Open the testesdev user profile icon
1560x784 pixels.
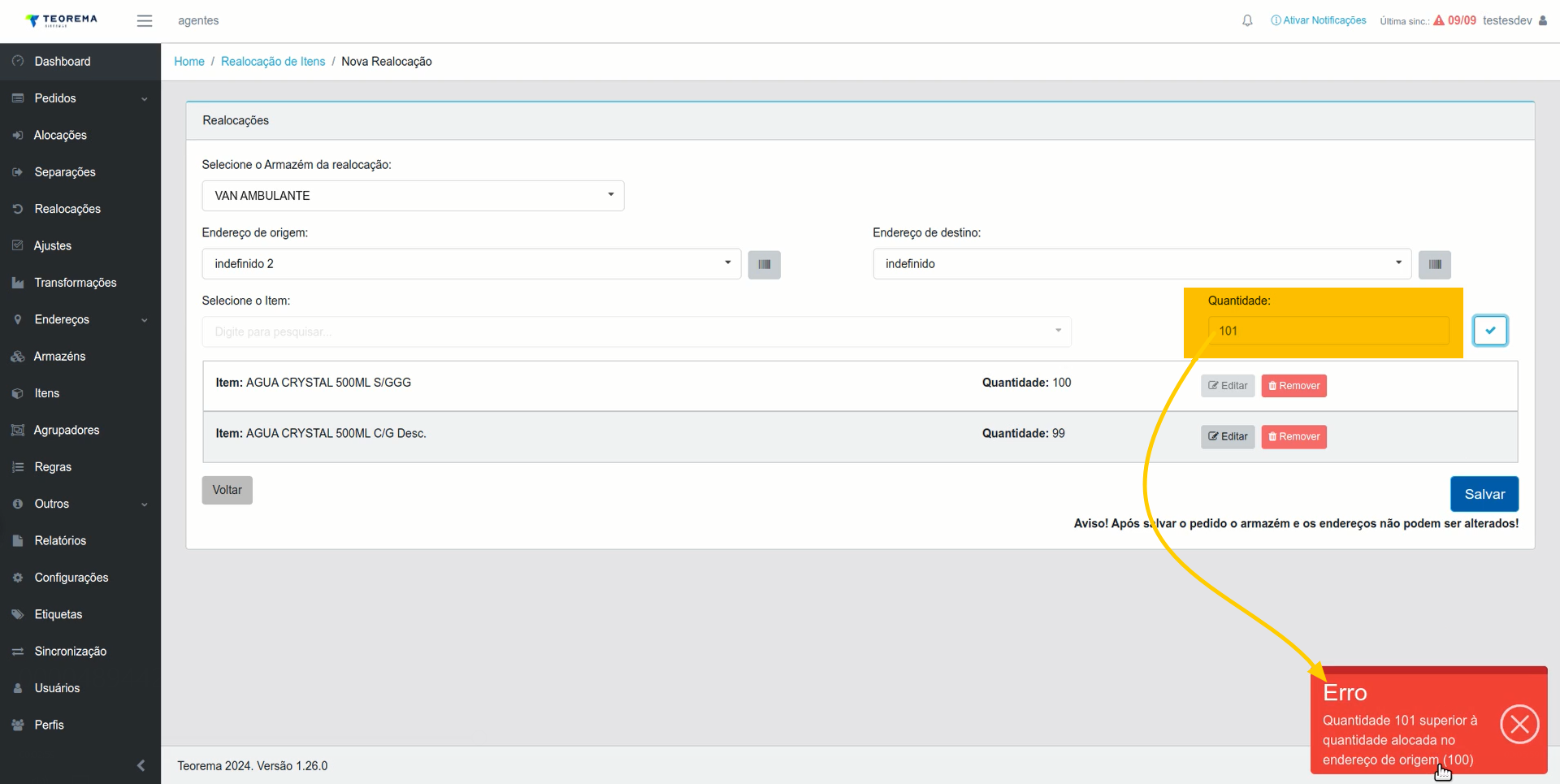1543,20
